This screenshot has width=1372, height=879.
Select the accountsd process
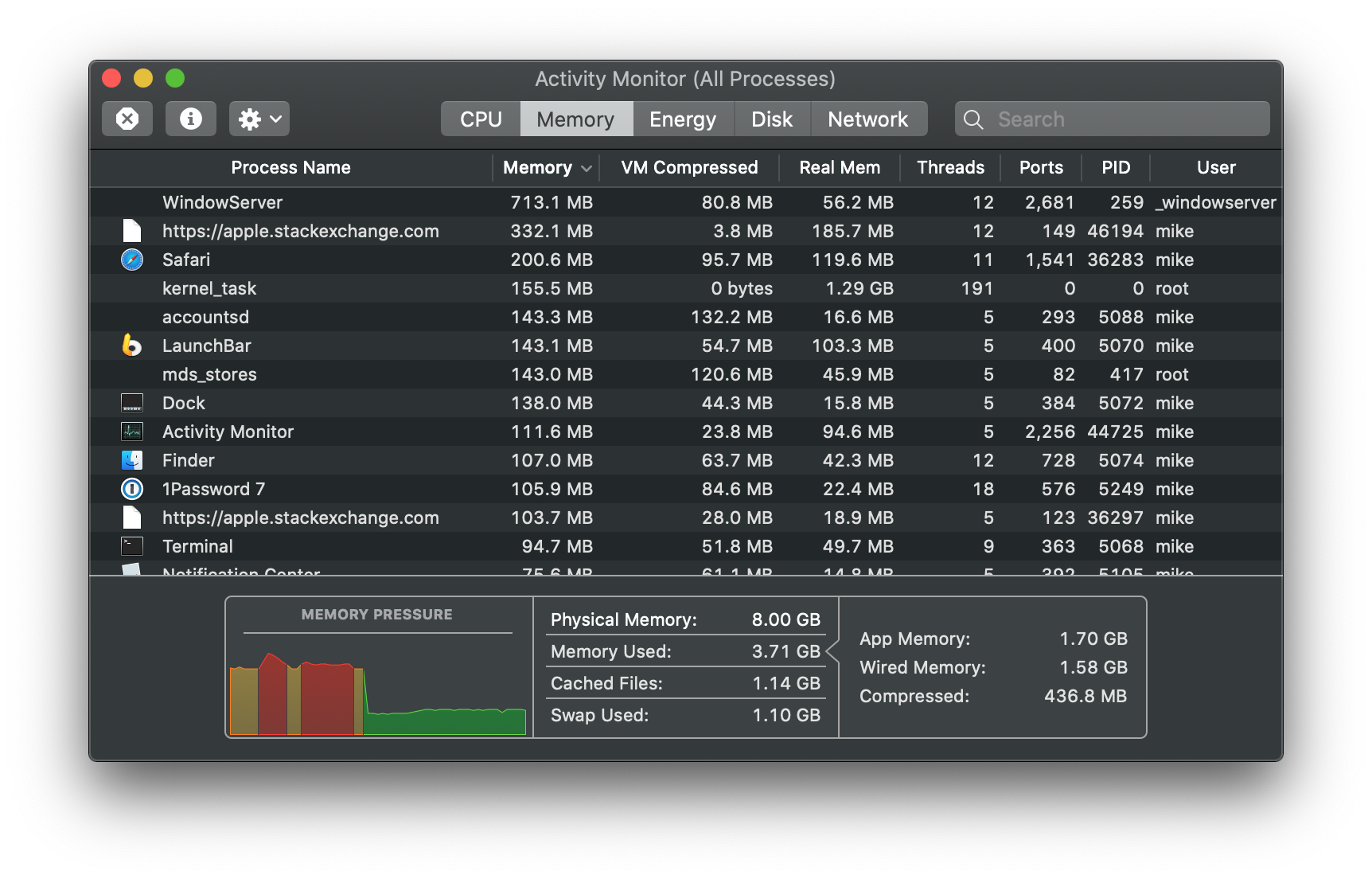205,317
